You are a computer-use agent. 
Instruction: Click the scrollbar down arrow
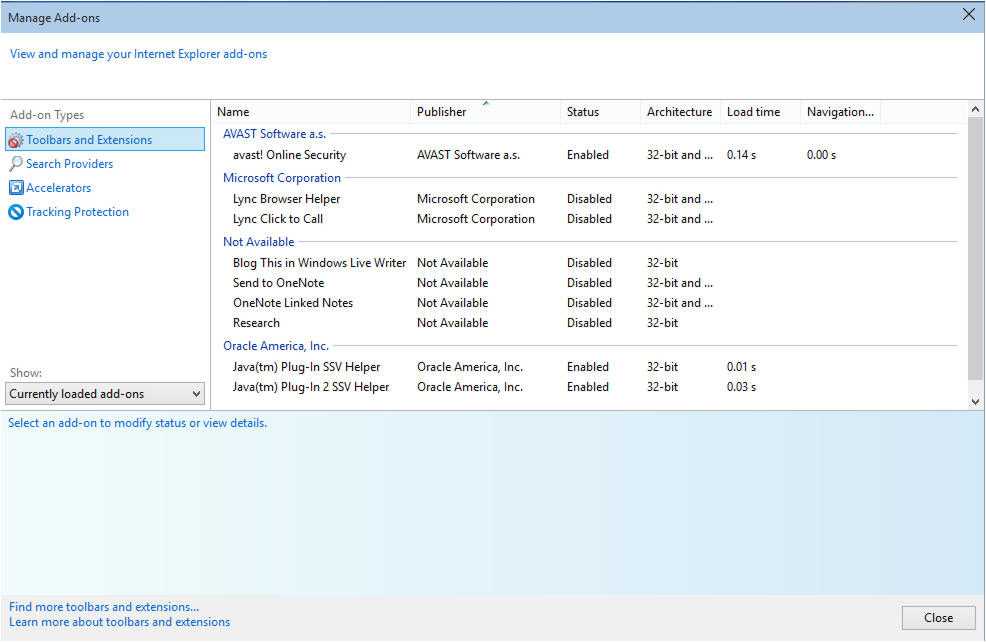[x=975, y=401]
